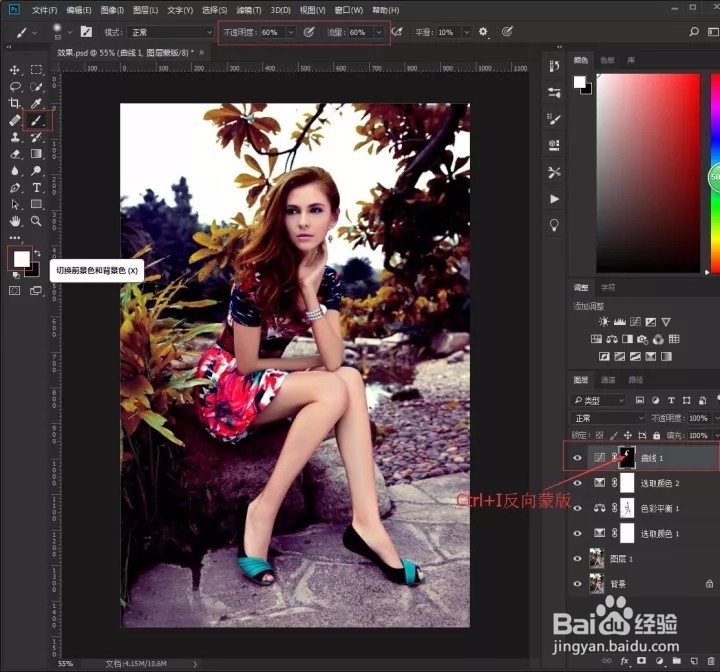
Task: Select the Blur tool
Action: (x=15, y=171)
